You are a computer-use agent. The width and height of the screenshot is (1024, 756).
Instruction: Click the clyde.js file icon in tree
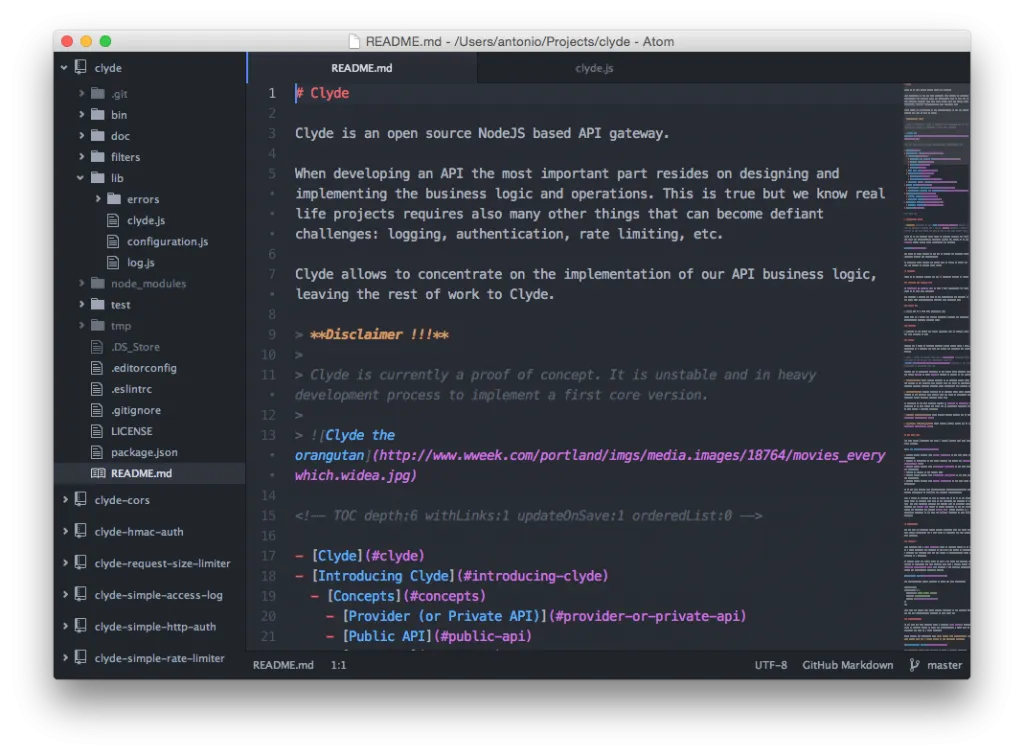point(113,220)
